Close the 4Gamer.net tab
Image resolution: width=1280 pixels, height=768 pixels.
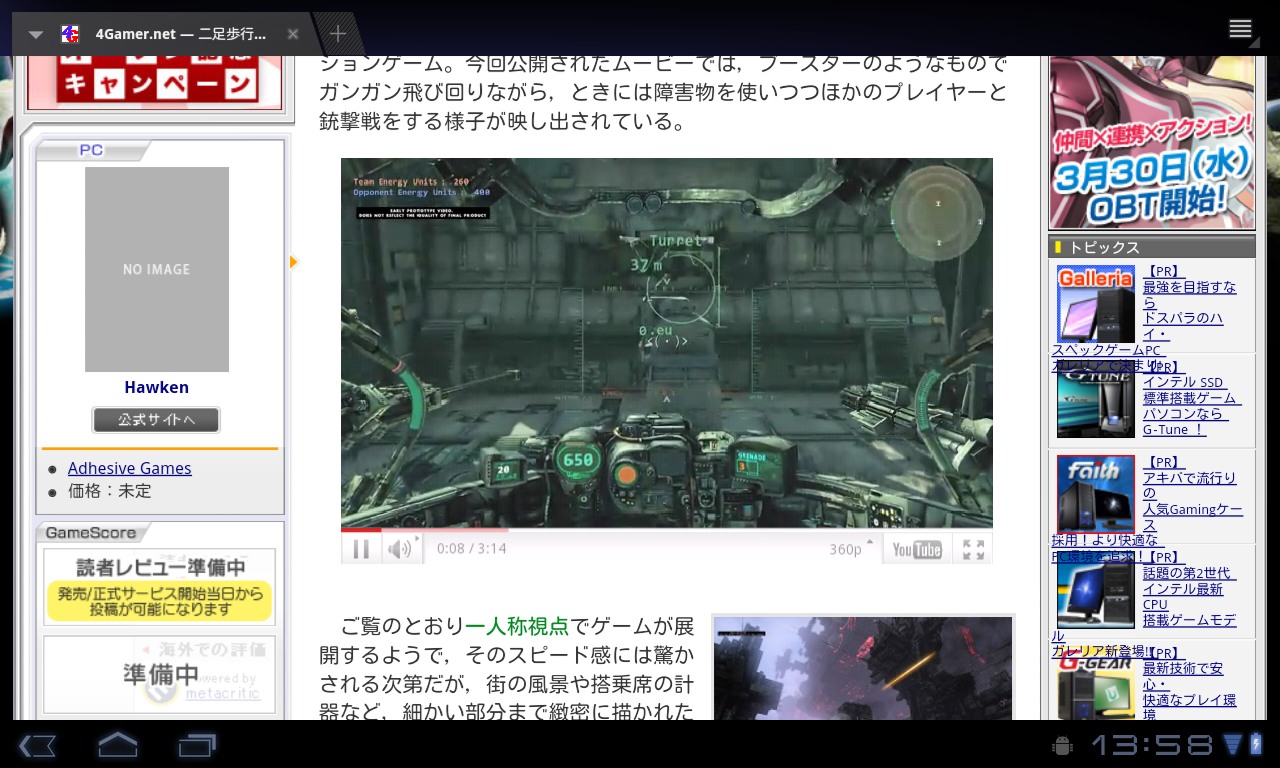pyautogui.click(x=293, y=34)
